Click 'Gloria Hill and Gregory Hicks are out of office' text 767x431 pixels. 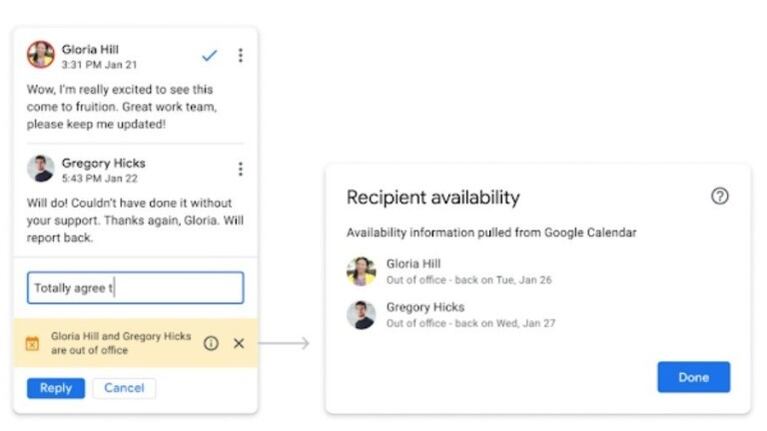click(x=121, y=343)
